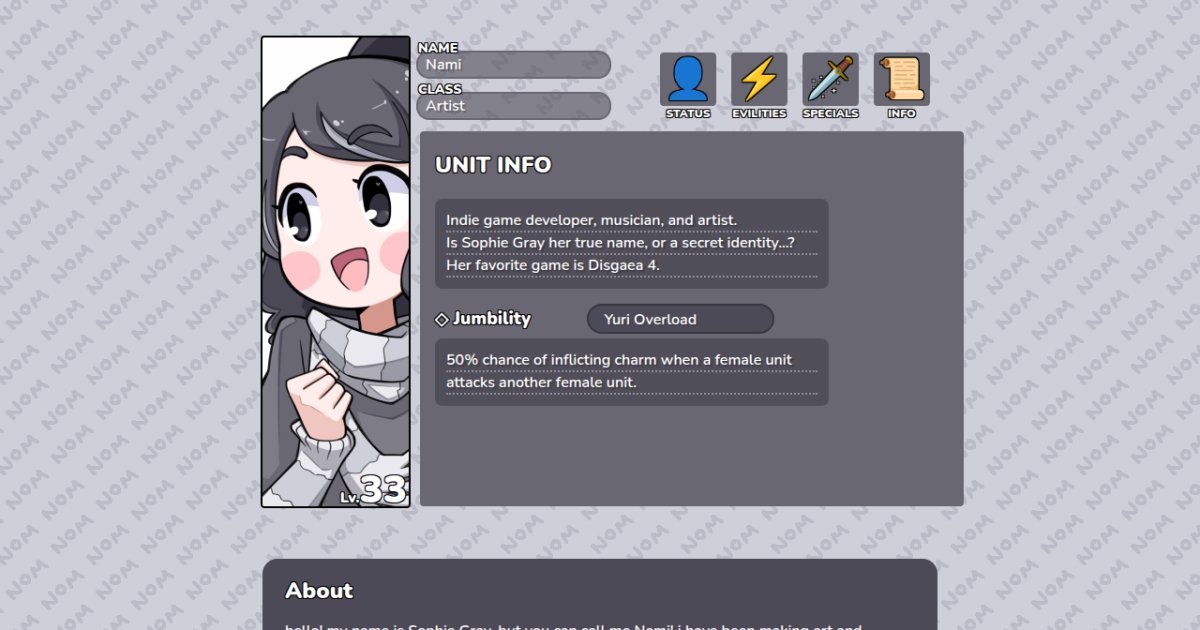
Task: Click the About paragraph text
Action: 573,627
